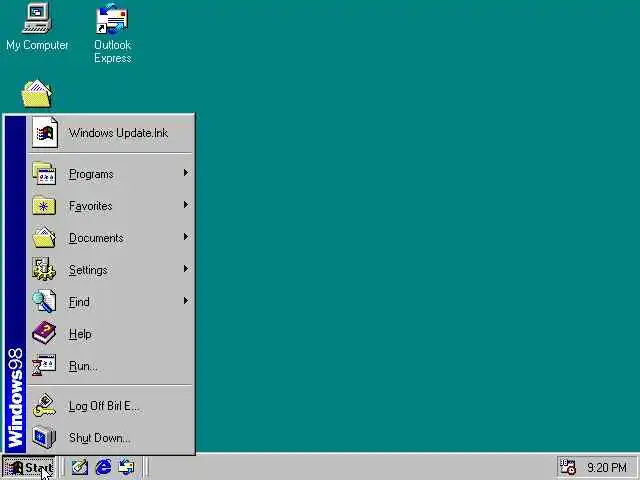
Task: Choose Shut Down... in Start menu
Action: coord(111,437)
